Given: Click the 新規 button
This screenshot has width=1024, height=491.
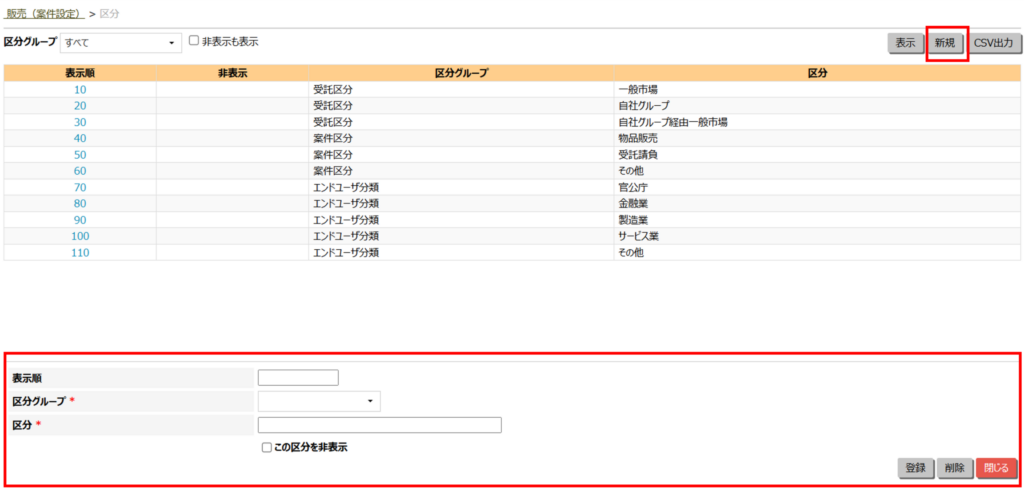Looking at the screenshot, I should (x=945, y=43).
